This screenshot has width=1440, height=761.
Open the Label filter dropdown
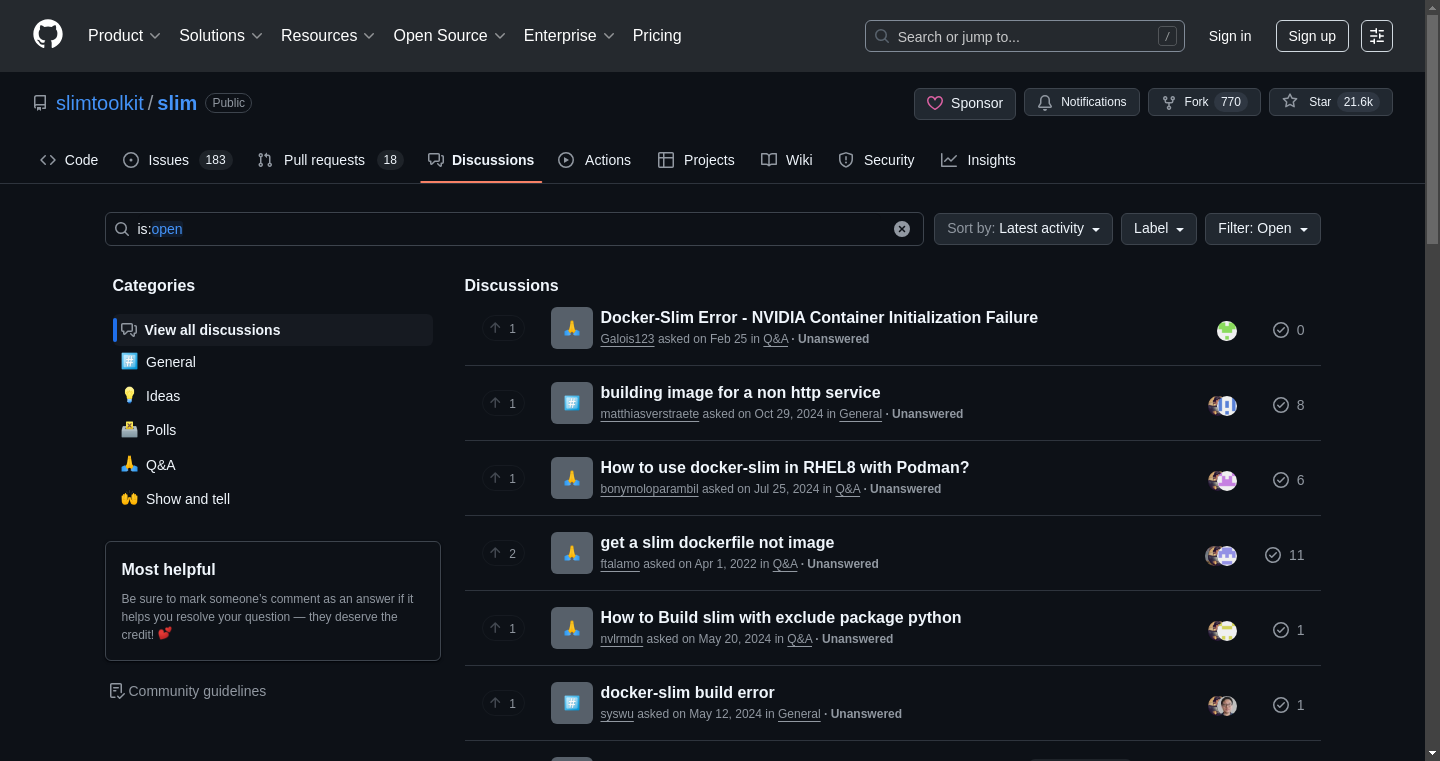pos(1158,229)
